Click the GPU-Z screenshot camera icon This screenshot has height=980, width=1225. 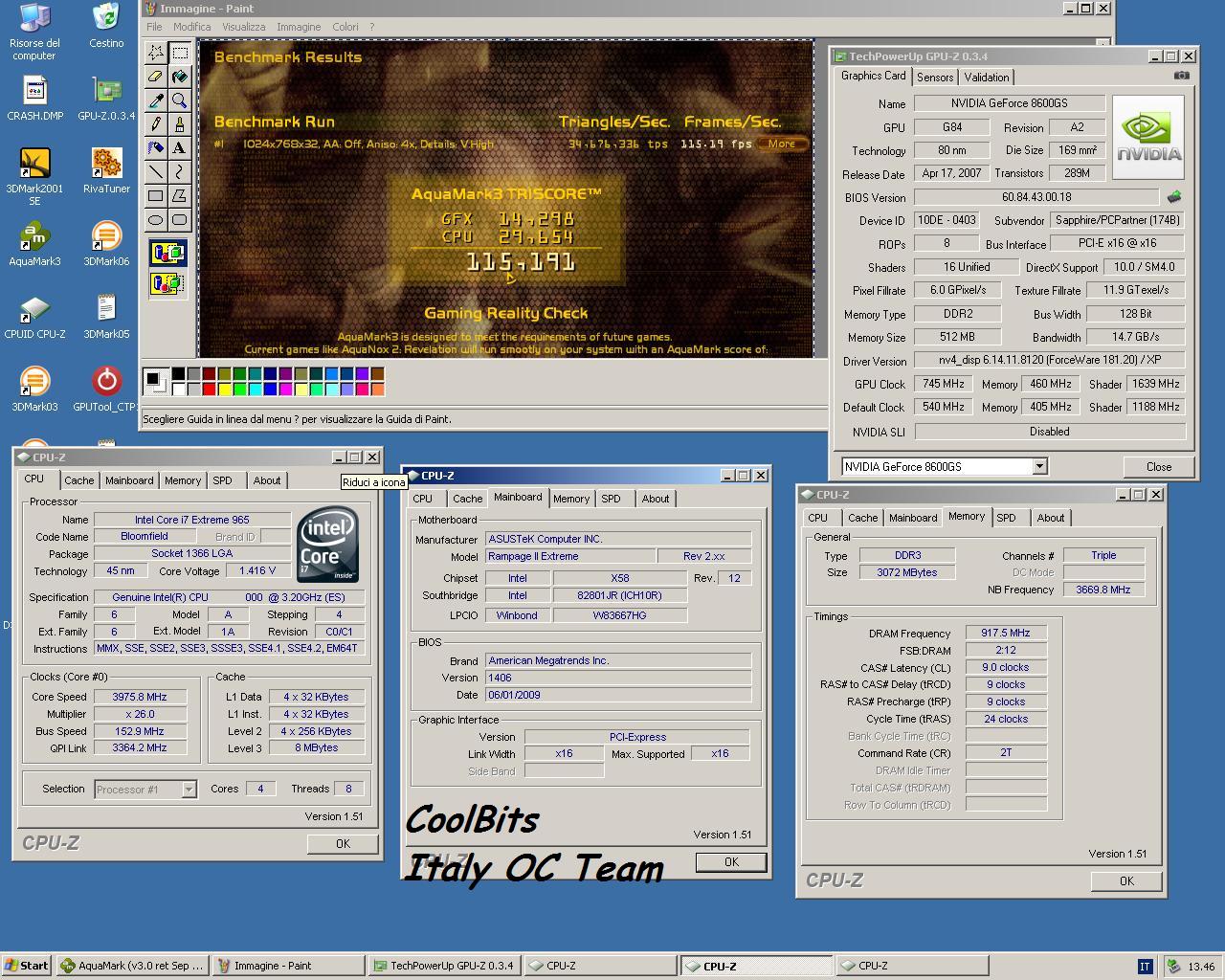pos(1182,76)
